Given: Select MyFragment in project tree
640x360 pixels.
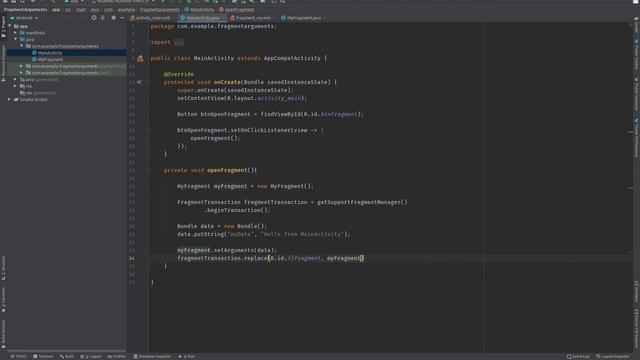Looking at the screenshot, I should tap(50, 60).
